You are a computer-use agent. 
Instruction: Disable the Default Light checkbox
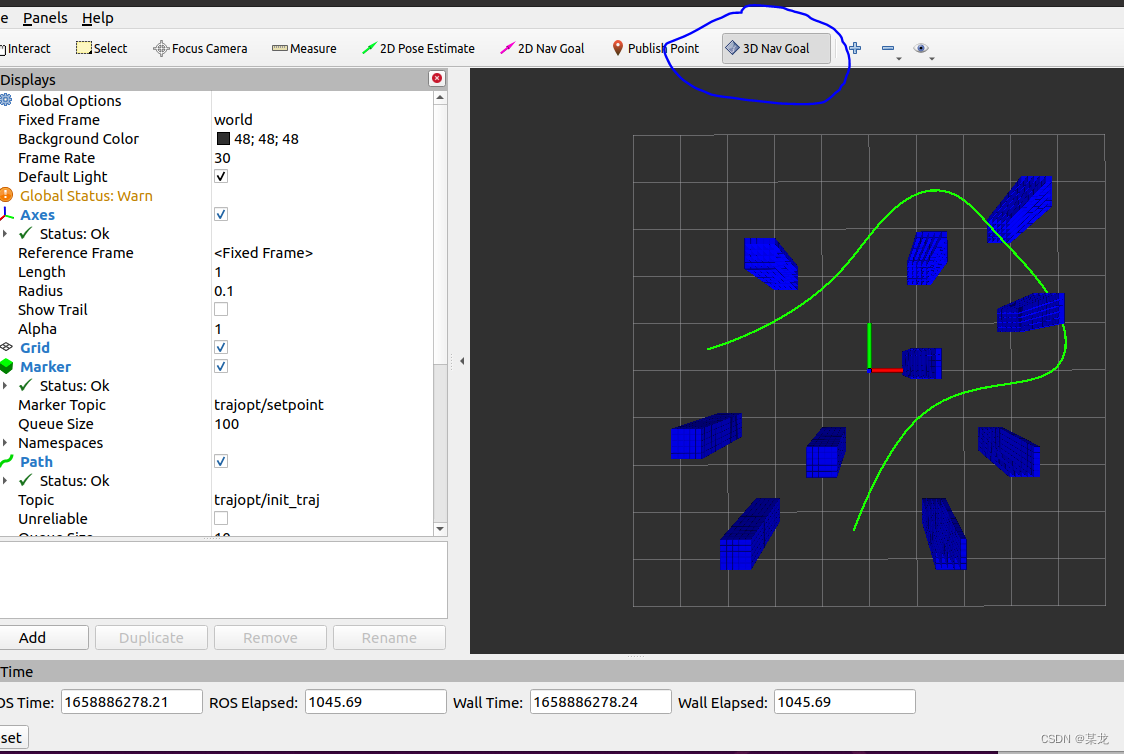[x=220, y=176]
